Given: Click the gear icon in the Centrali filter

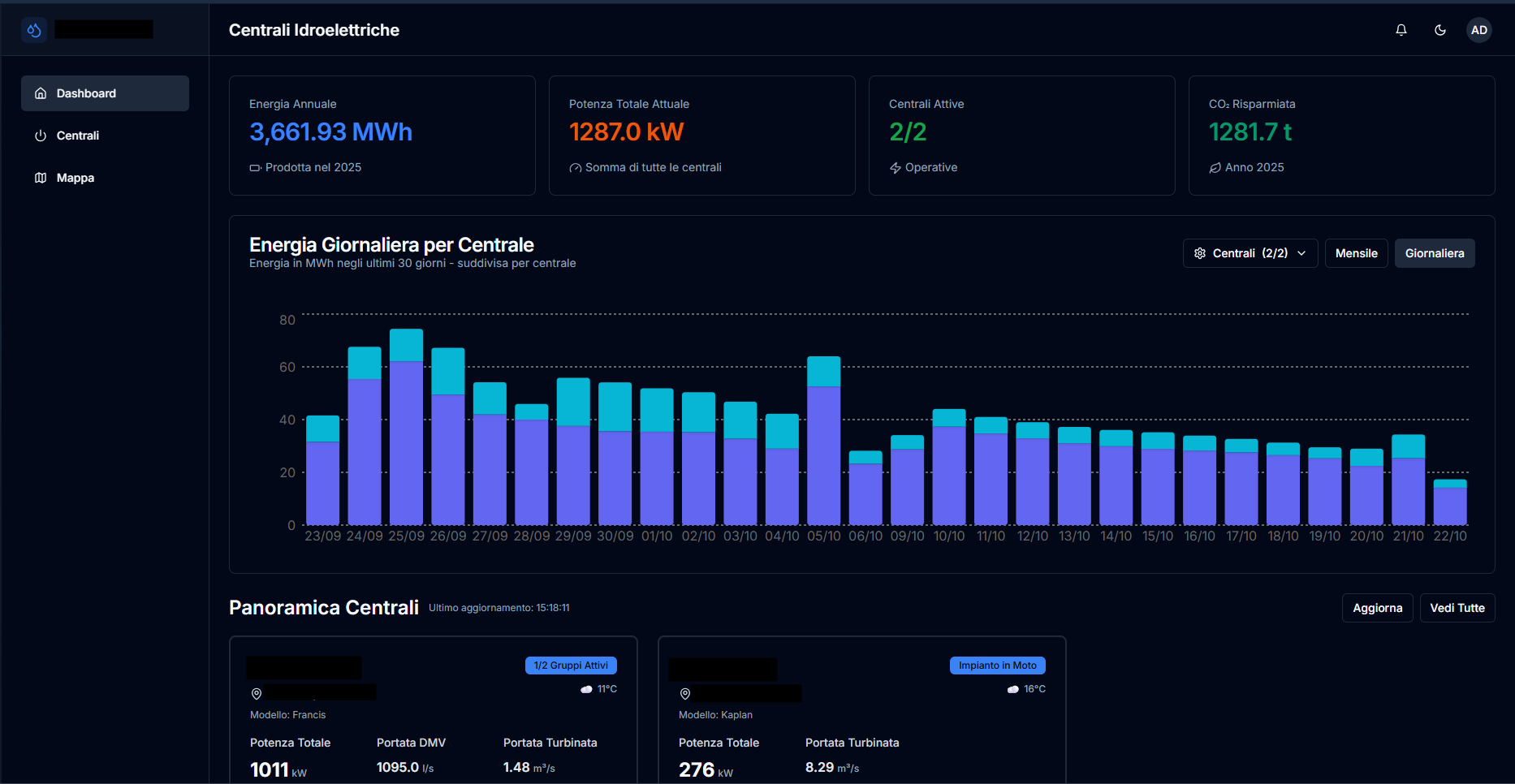Looking at the screenshot, I should point(1200,252).
